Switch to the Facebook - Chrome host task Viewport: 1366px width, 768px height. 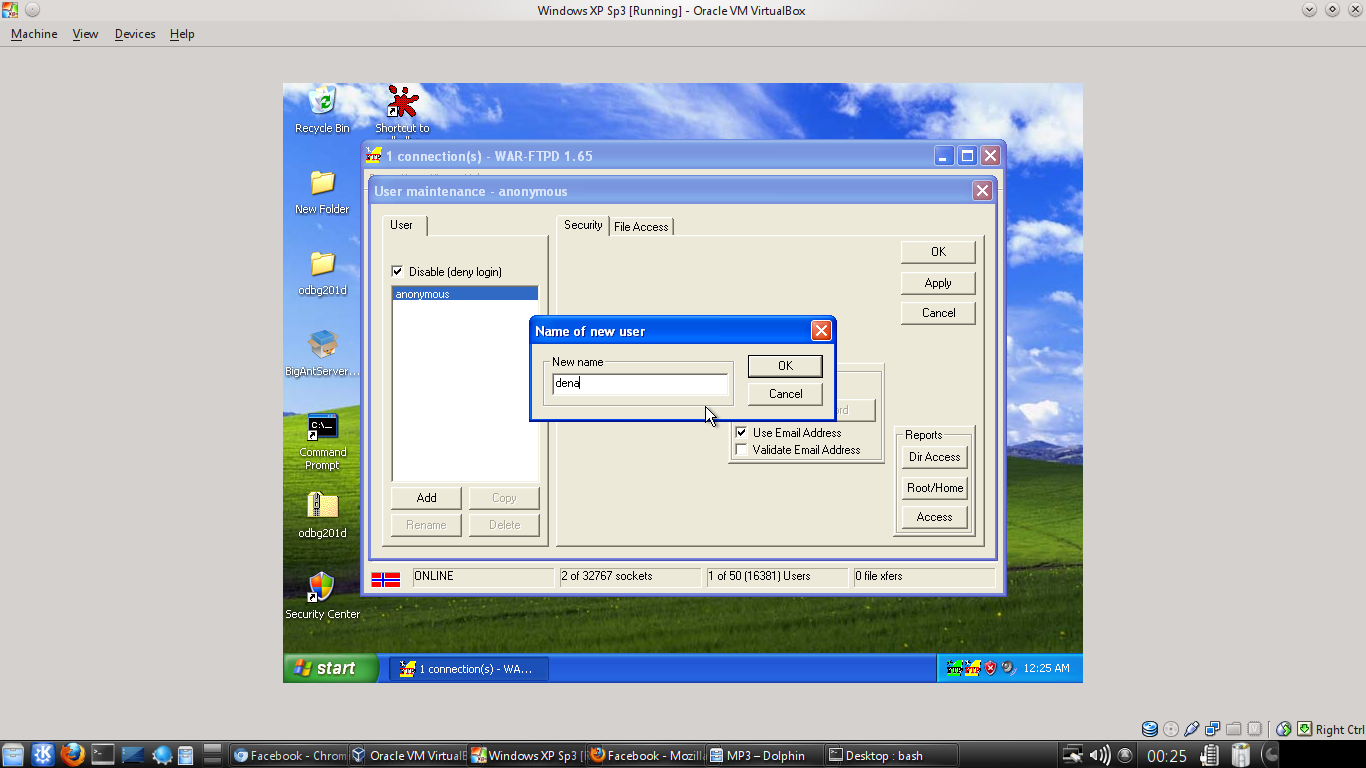pyautogui.click(x=289, y=755)
